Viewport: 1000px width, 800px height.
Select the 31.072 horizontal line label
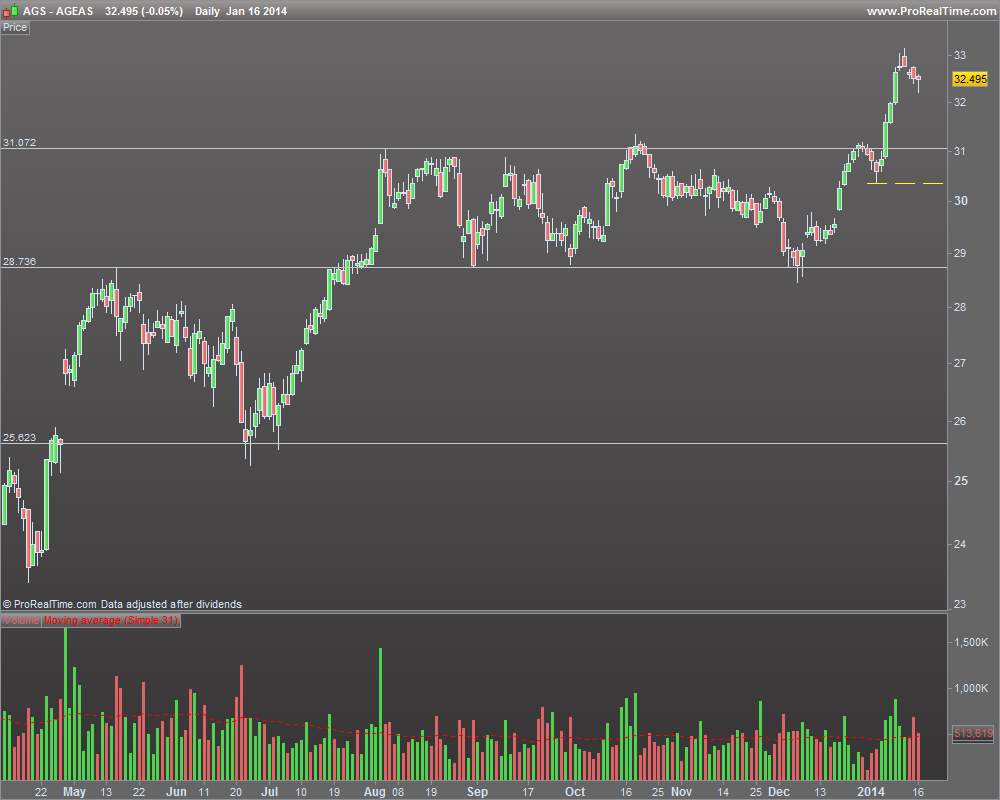click(20, 142)
